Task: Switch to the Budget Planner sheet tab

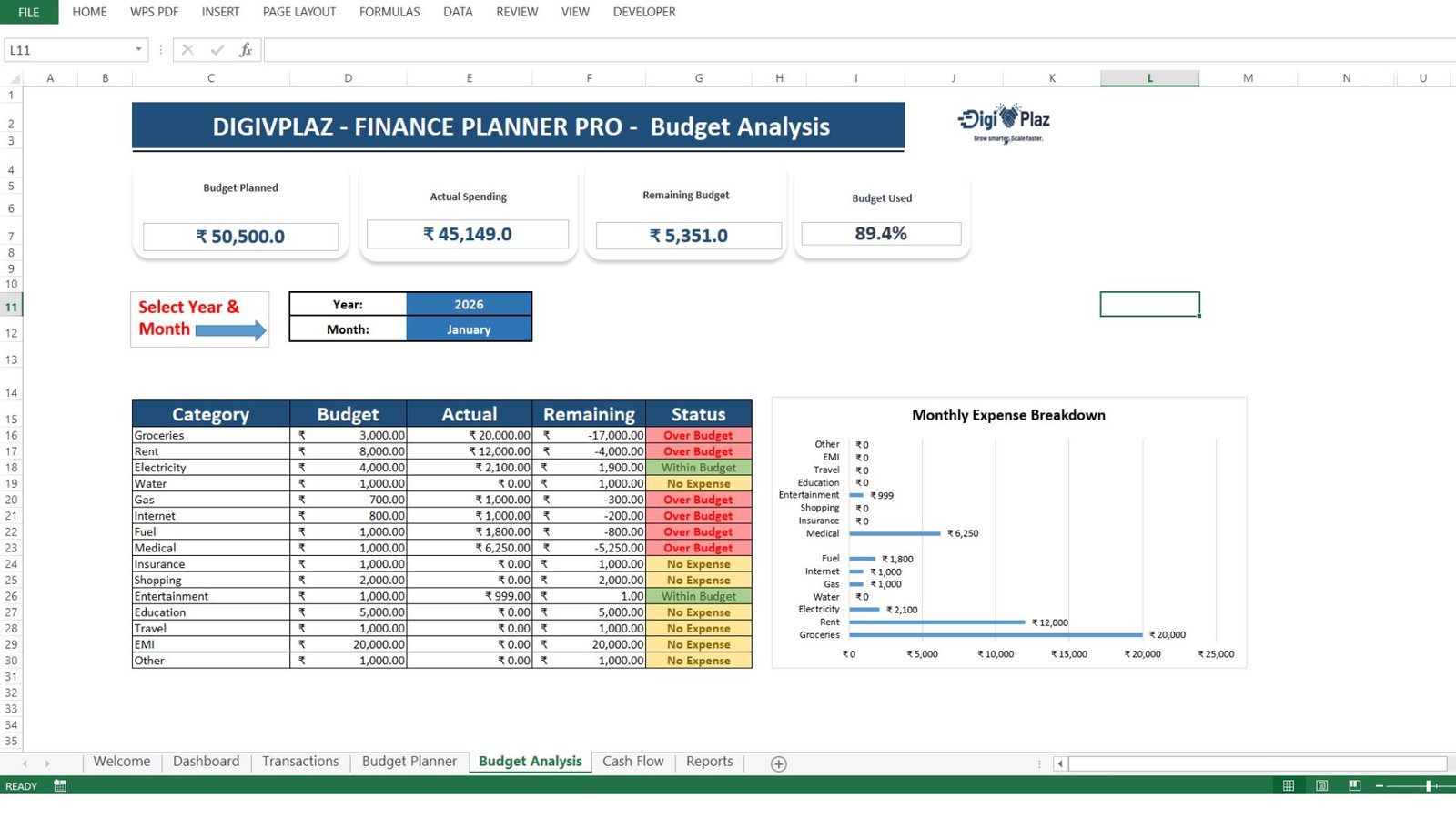Action: point(409,762)
